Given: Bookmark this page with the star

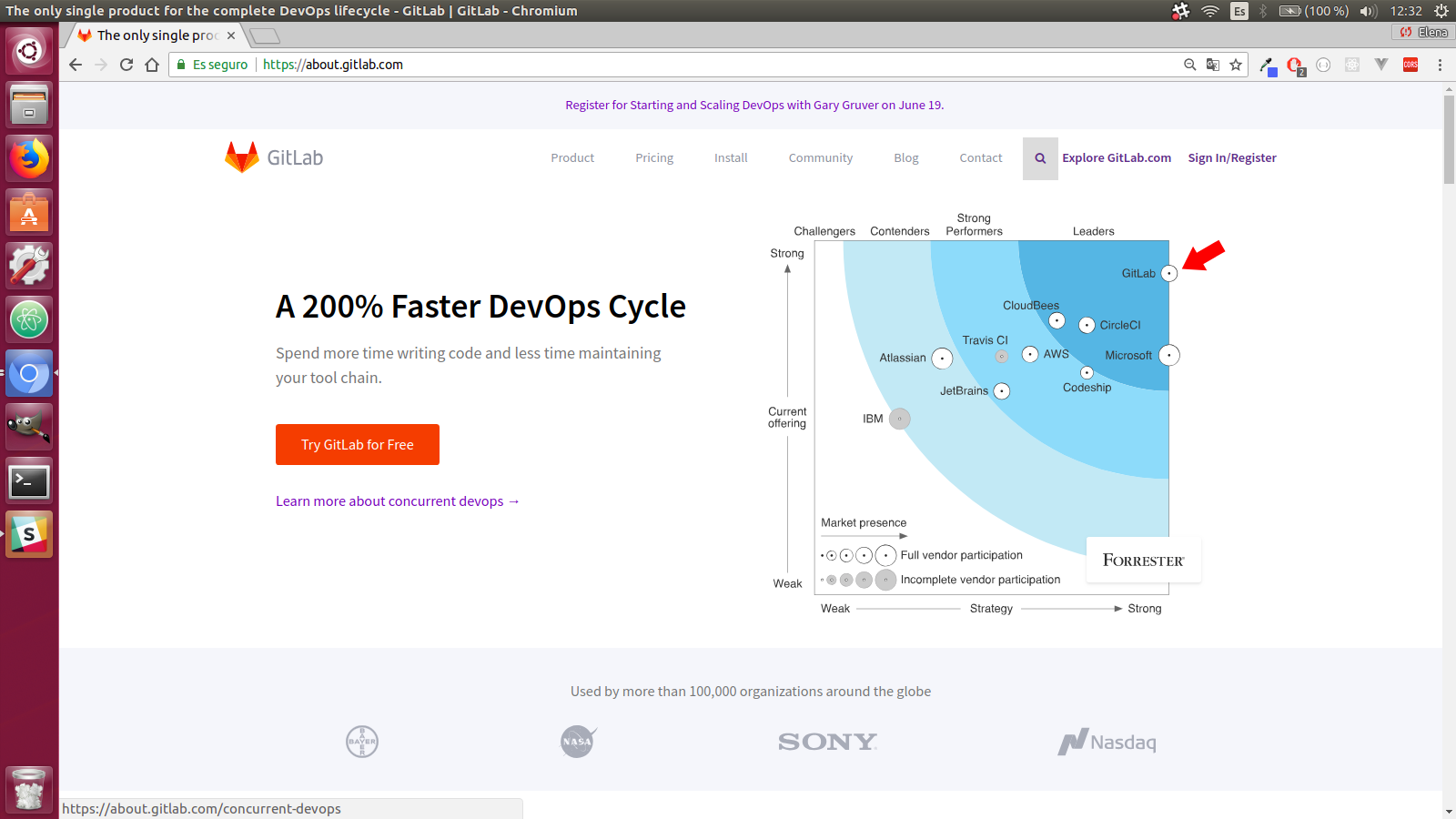Looking at the screenshot, I should coord(1236,65).
